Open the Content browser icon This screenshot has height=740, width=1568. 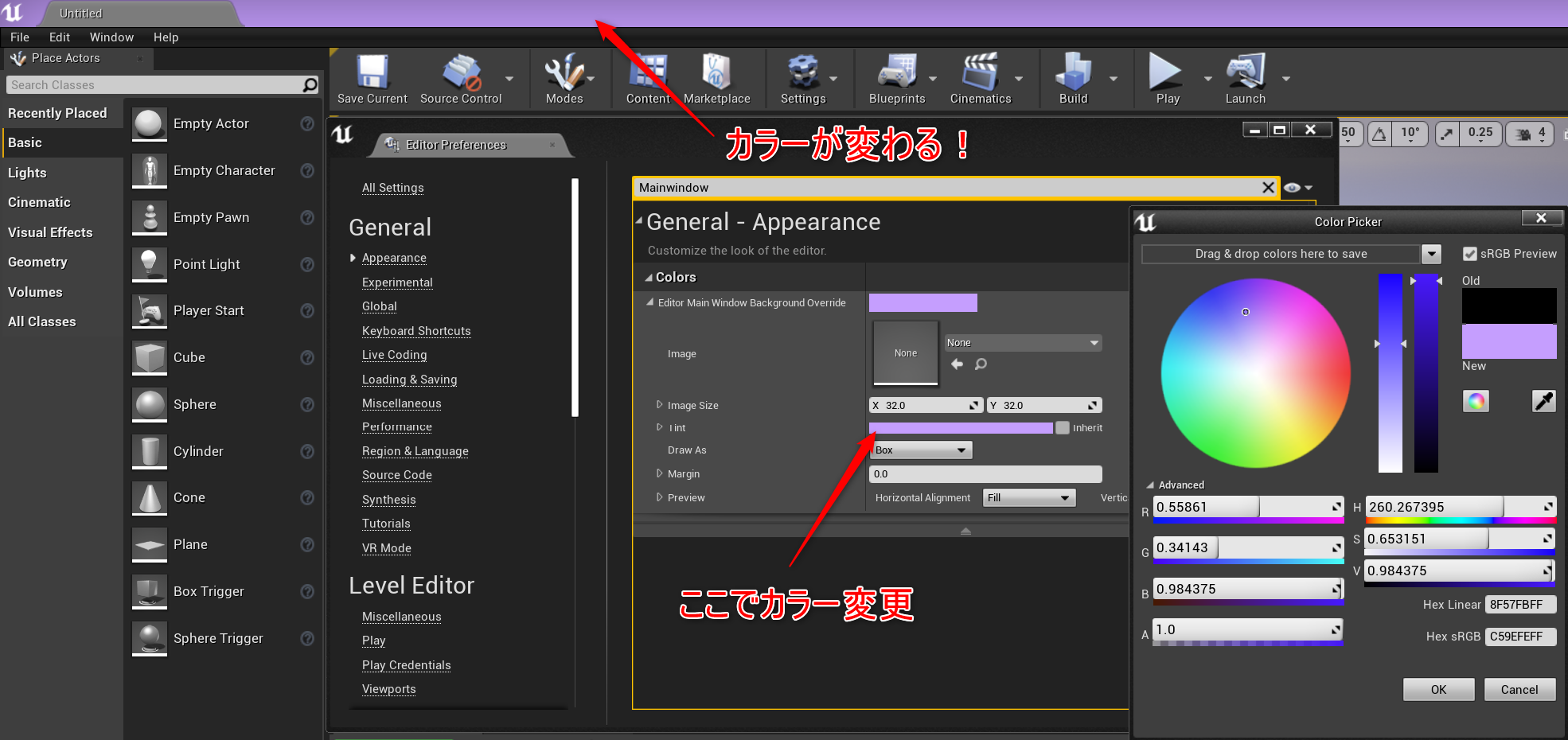pos(648,72)
